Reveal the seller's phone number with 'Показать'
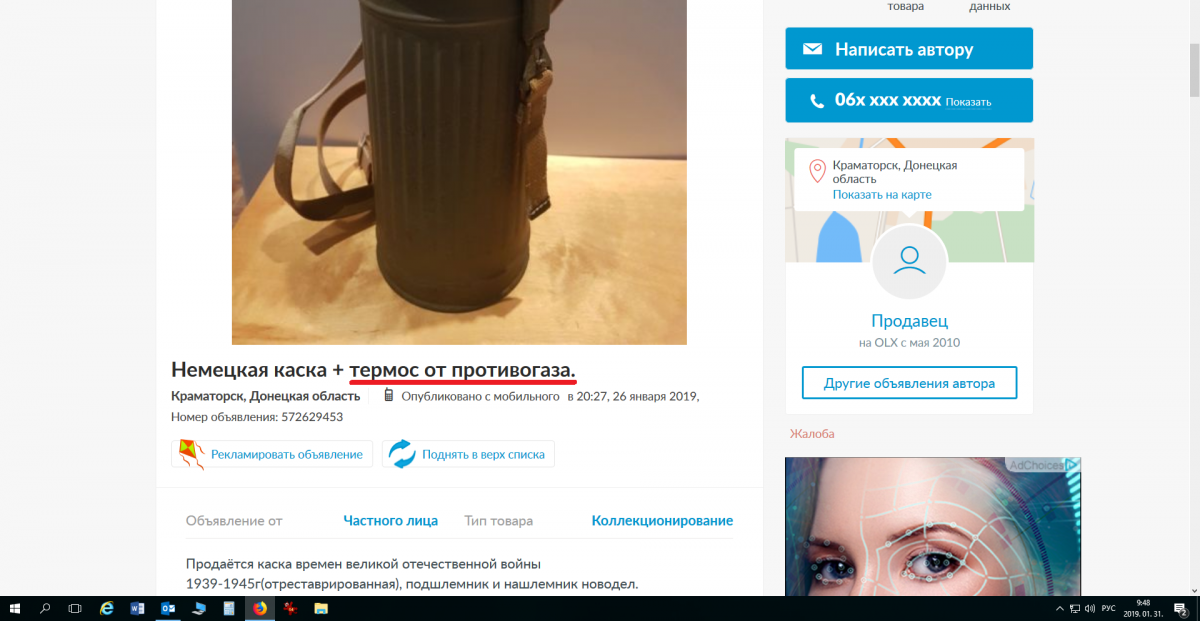1200x621 pixels. point(968,102)
